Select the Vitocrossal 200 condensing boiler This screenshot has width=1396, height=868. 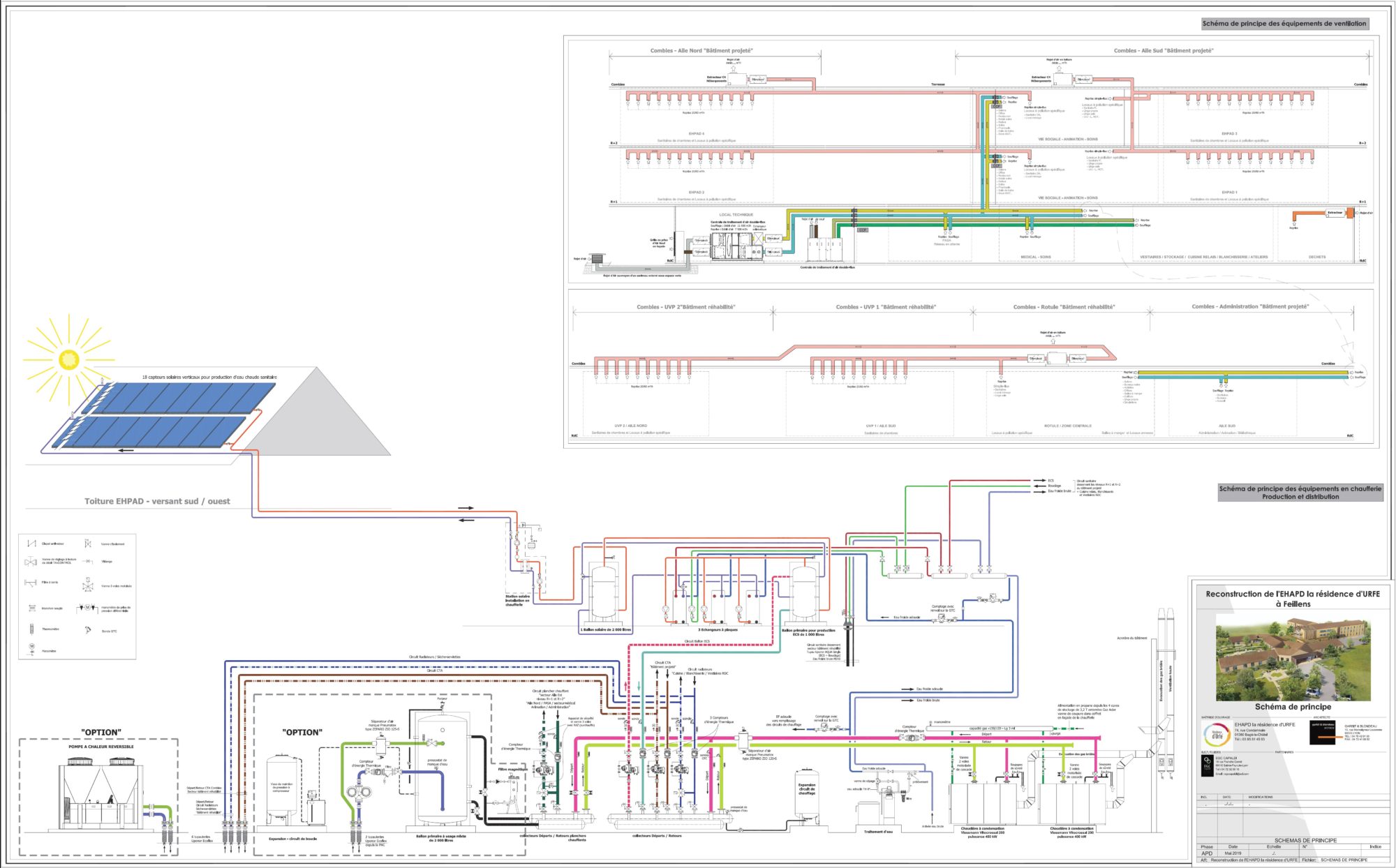(x=983, y=805)
